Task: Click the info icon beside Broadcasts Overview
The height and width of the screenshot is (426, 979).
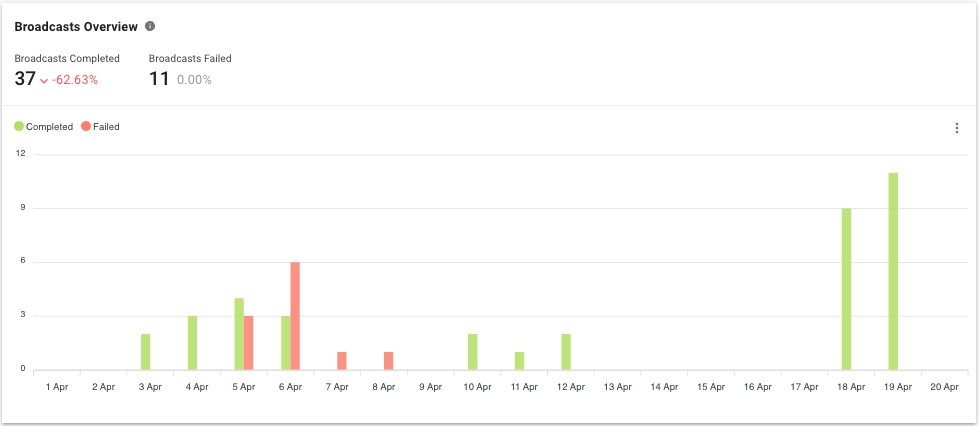Action: 150,26
